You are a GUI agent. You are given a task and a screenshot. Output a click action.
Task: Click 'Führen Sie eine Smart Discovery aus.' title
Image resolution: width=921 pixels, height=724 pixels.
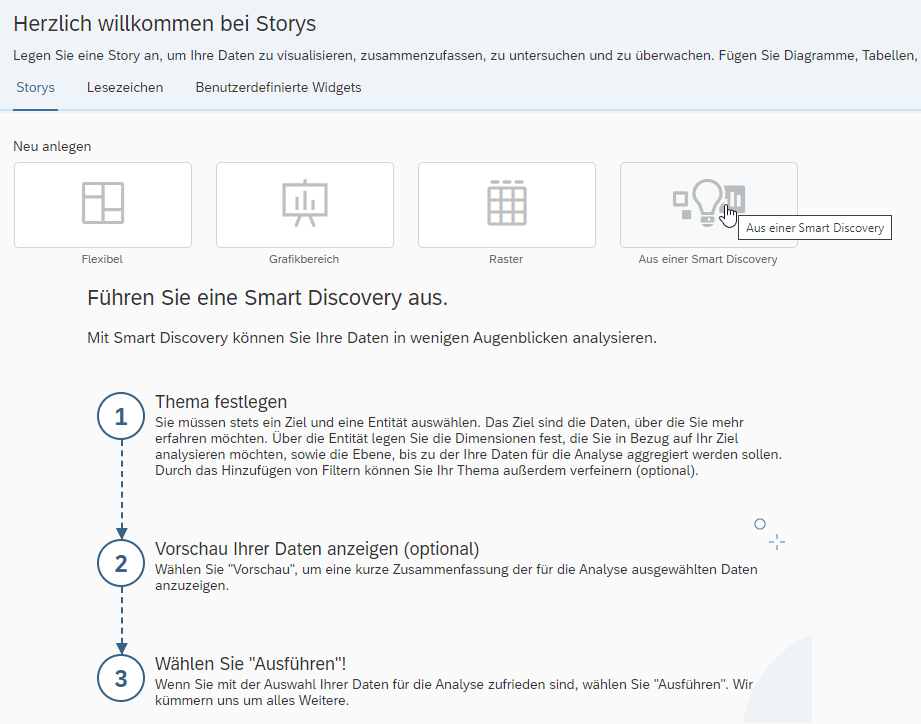tap(267, 298)
